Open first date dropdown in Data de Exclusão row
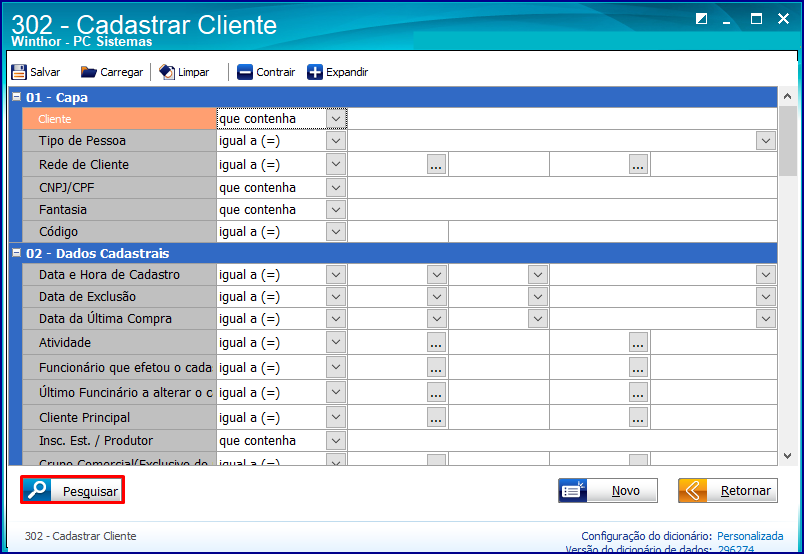 tap(437, 297)
